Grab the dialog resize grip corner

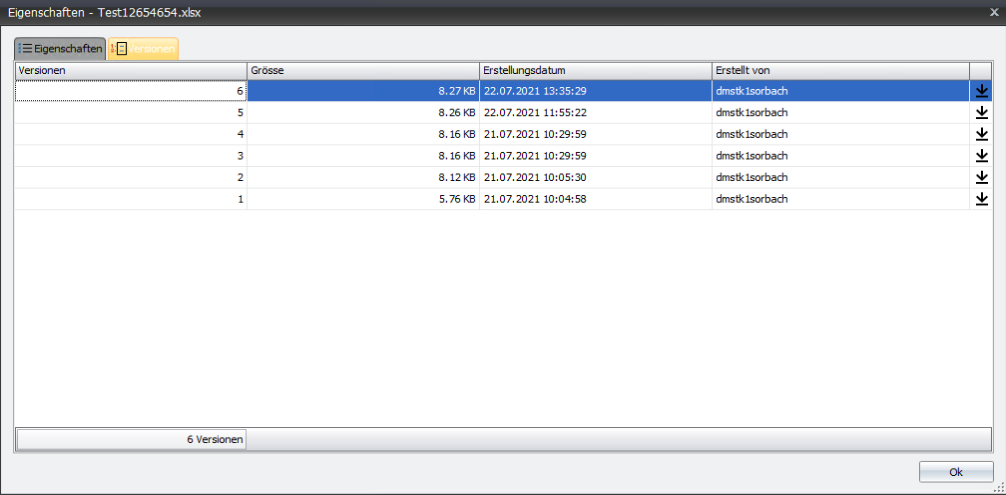coord(1000,489)
